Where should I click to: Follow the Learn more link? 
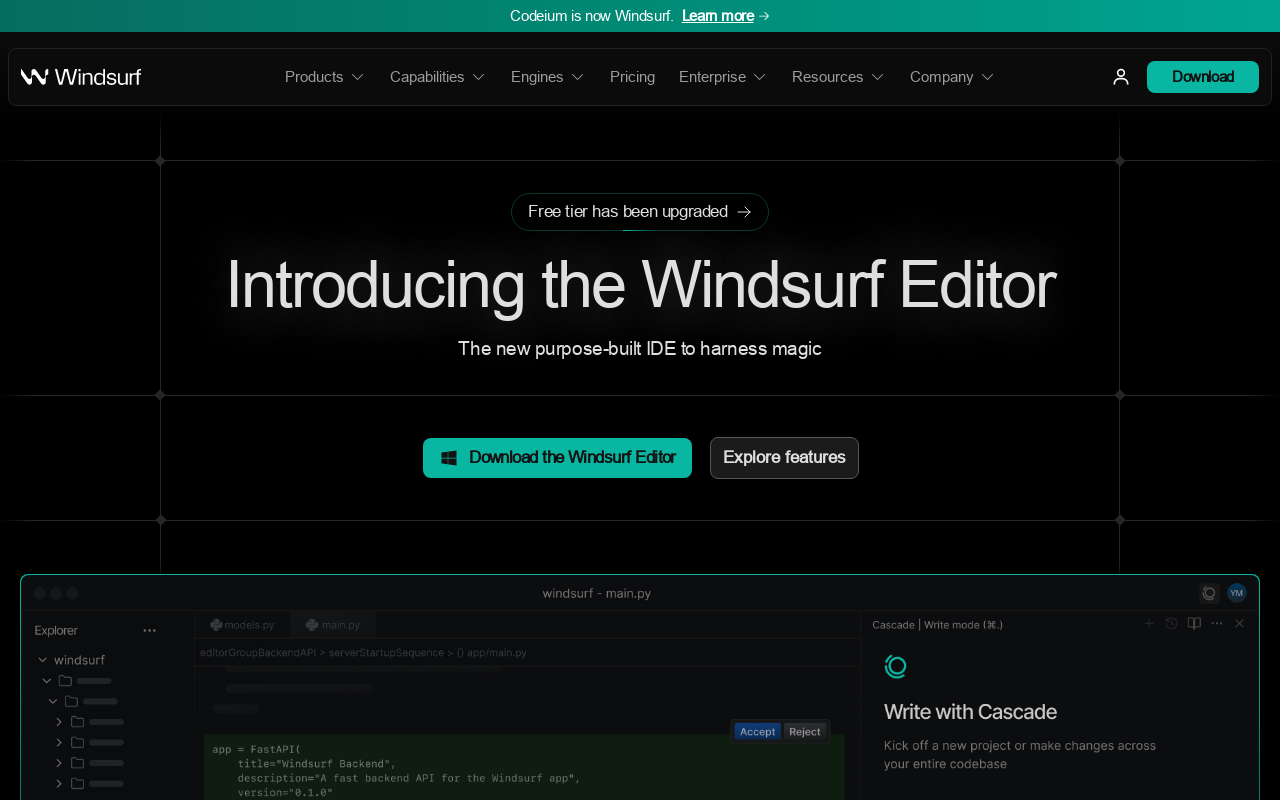click(718, 16)
